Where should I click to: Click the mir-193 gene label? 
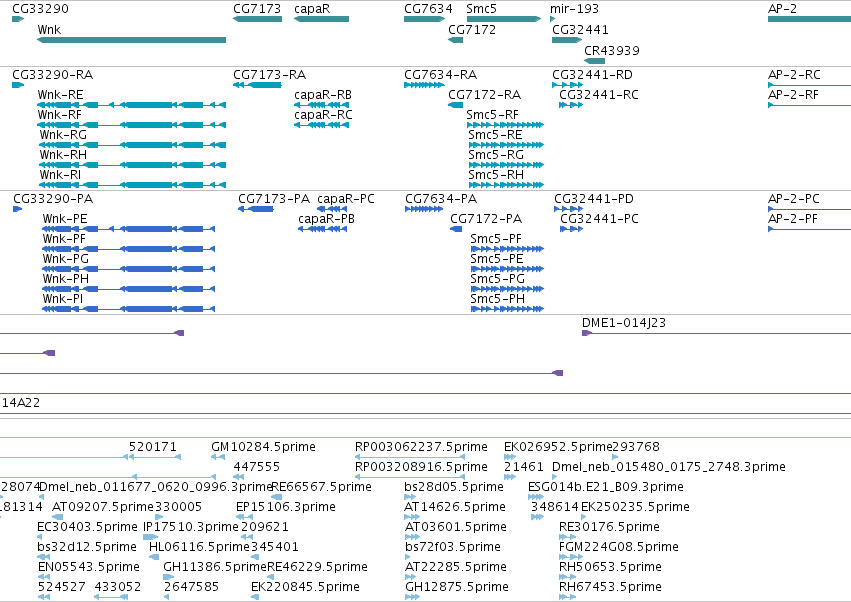[574, 9]
